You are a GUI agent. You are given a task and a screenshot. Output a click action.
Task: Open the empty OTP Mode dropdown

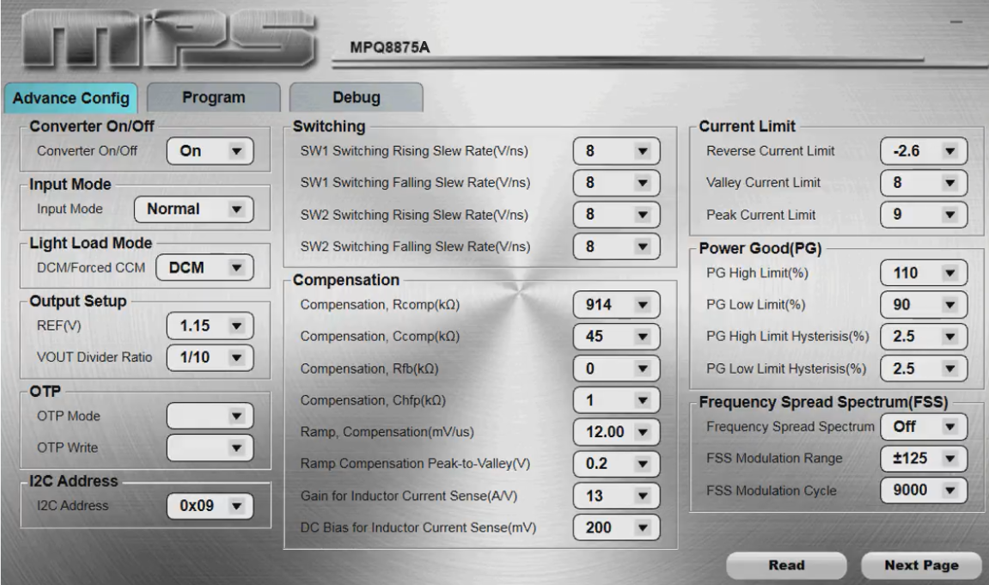pyautogui.click(x=210, y=416)
